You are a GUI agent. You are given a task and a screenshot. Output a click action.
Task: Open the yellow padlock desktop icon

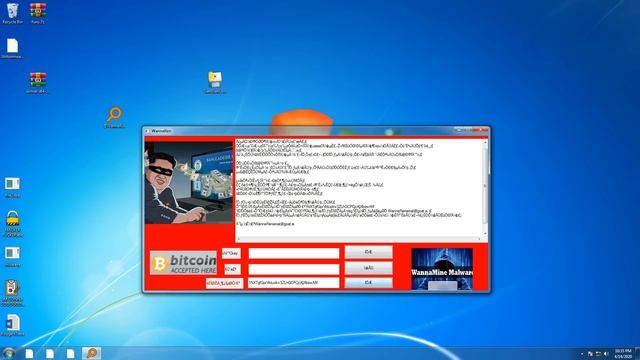pos(13,223)
